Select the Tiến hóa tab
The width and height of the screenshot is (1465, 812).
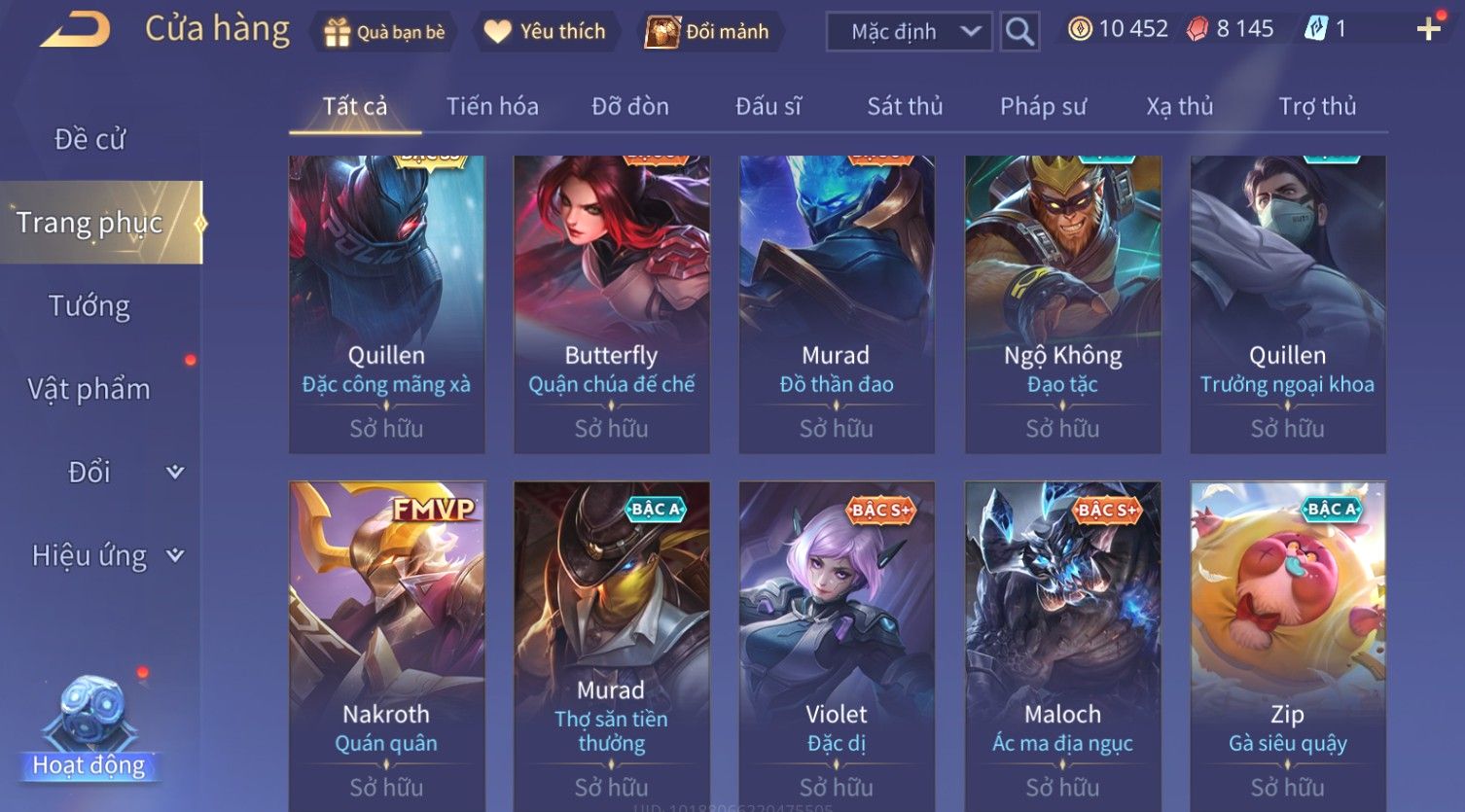click(492, 106)
